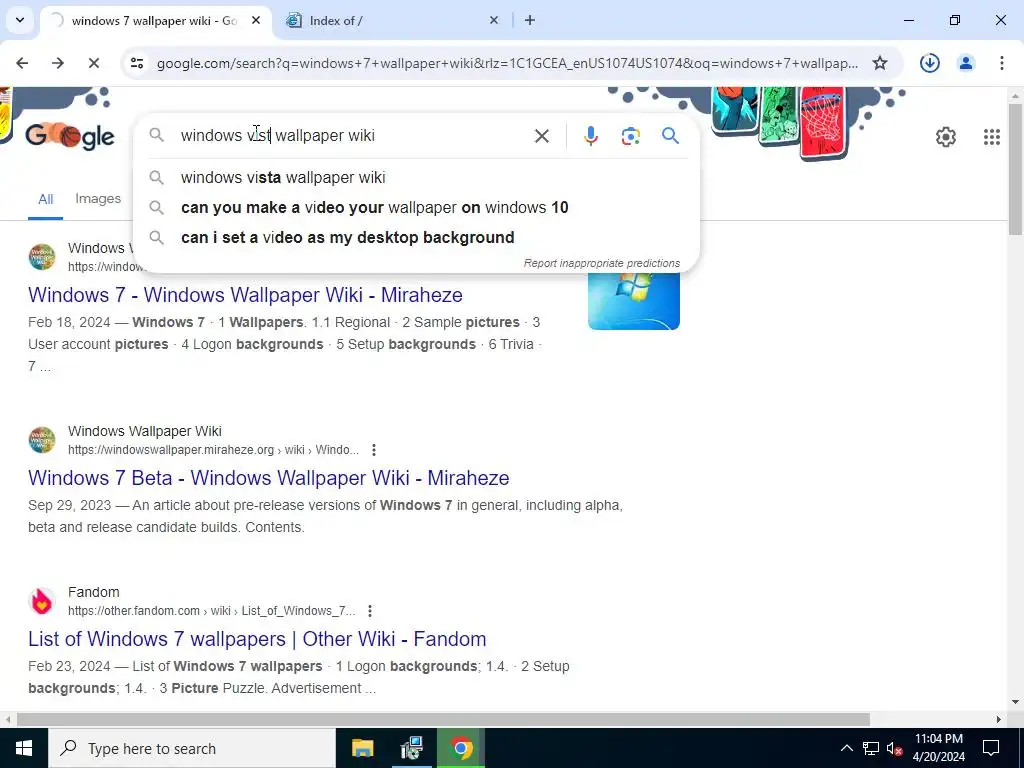Start voice search with microphone
1024x768 pixels.
590,136
